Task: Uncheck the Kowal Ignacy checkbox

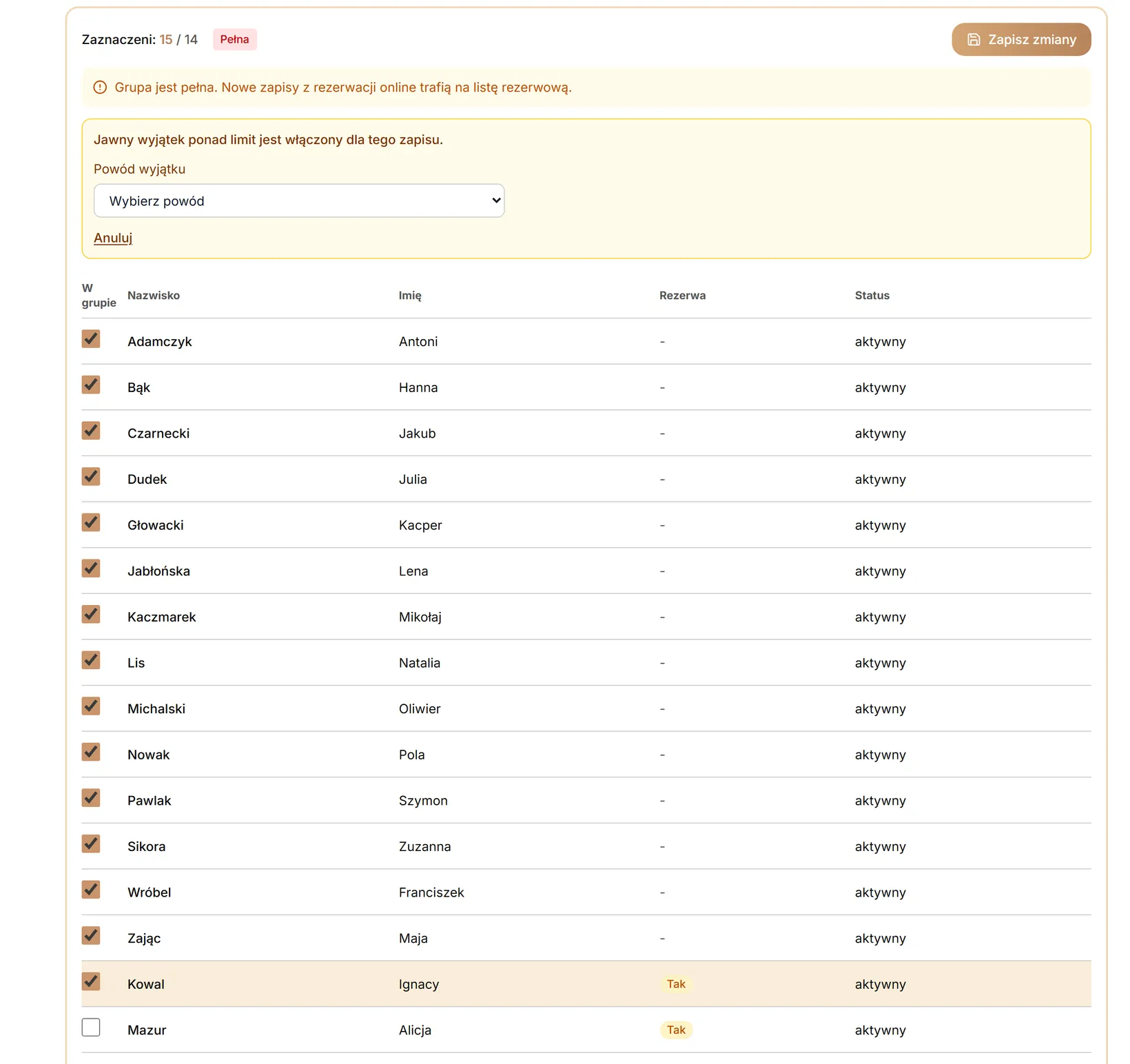Action: point(91,981)
